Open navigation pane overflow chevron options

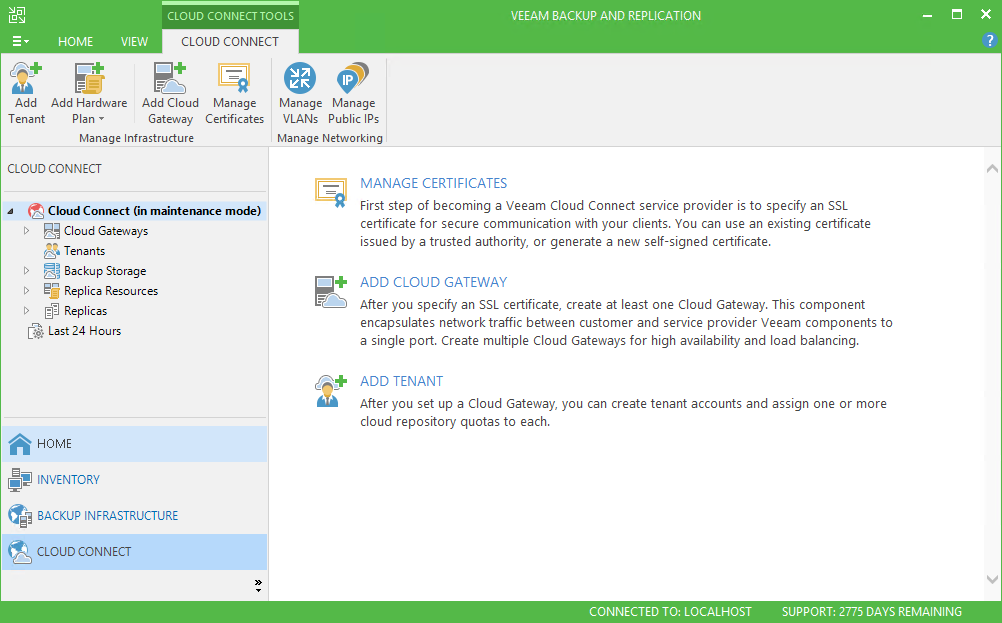tap(258, 585)
